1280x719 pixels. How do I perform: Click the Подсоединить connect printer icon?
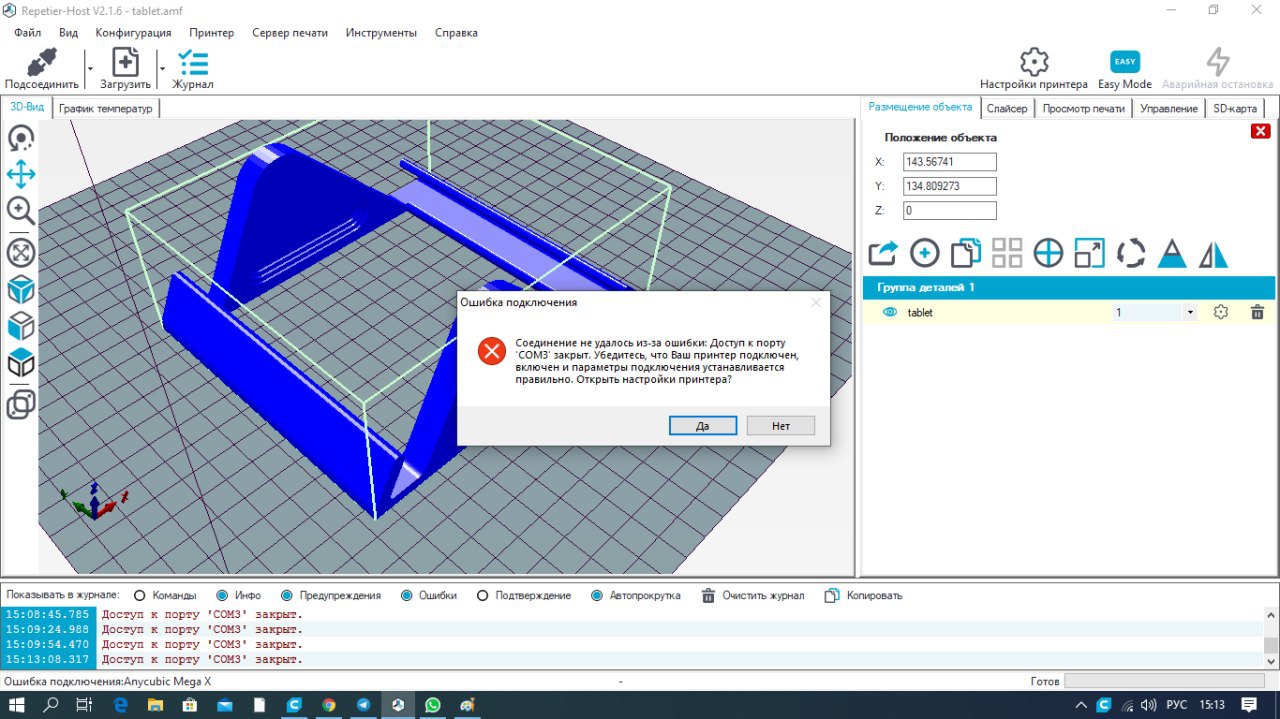click(41, 62)
